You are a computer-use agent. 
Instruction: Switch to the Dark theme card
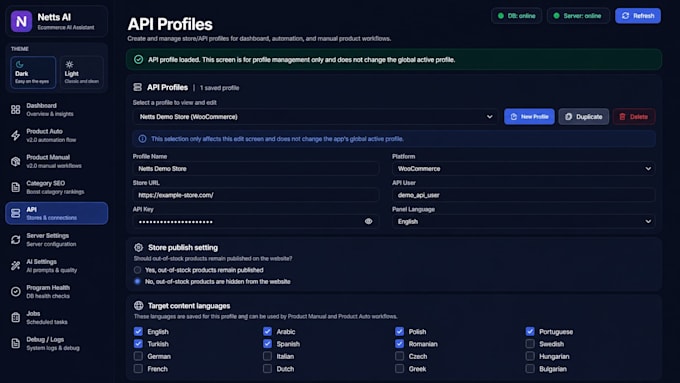point(33,72)
